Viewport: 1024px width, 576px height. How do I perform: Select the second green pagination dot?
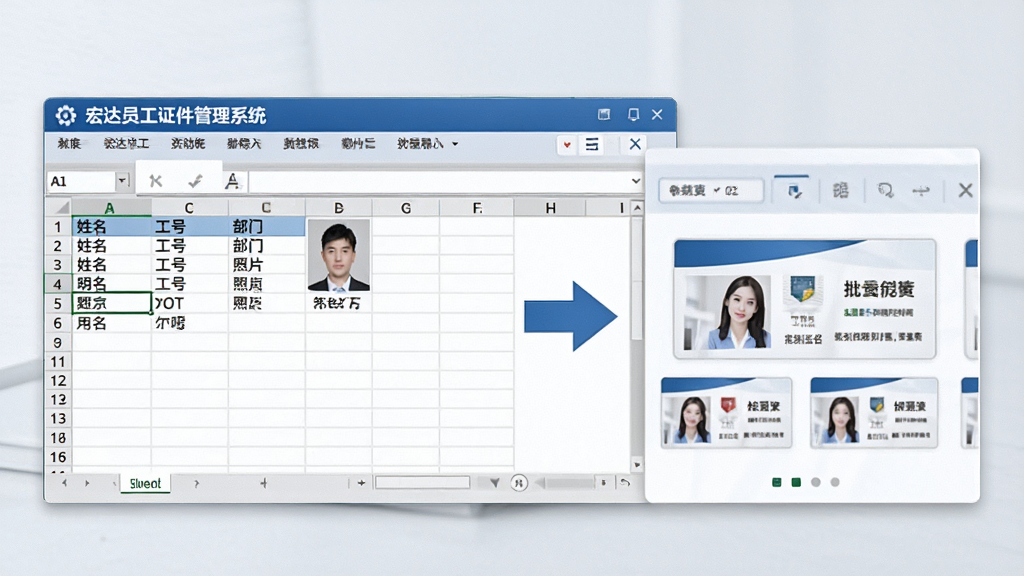pyautogui.click(x=796, y=482)
